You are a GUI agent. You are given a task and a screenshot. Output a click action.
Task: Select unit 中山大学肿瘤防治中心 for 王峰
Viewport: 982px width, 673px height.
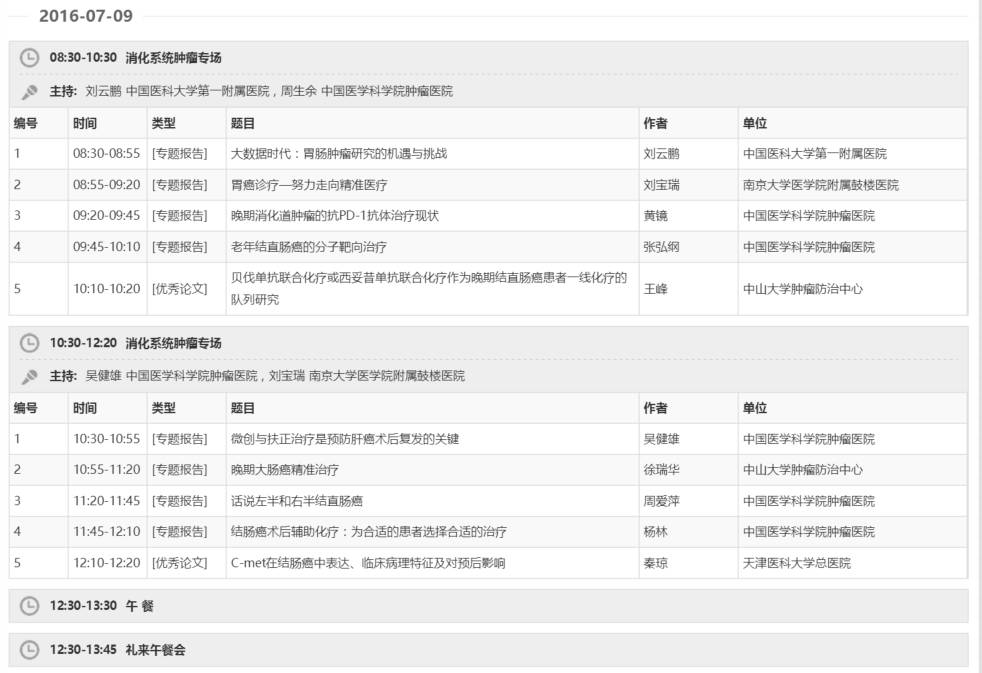coord(803,289)
